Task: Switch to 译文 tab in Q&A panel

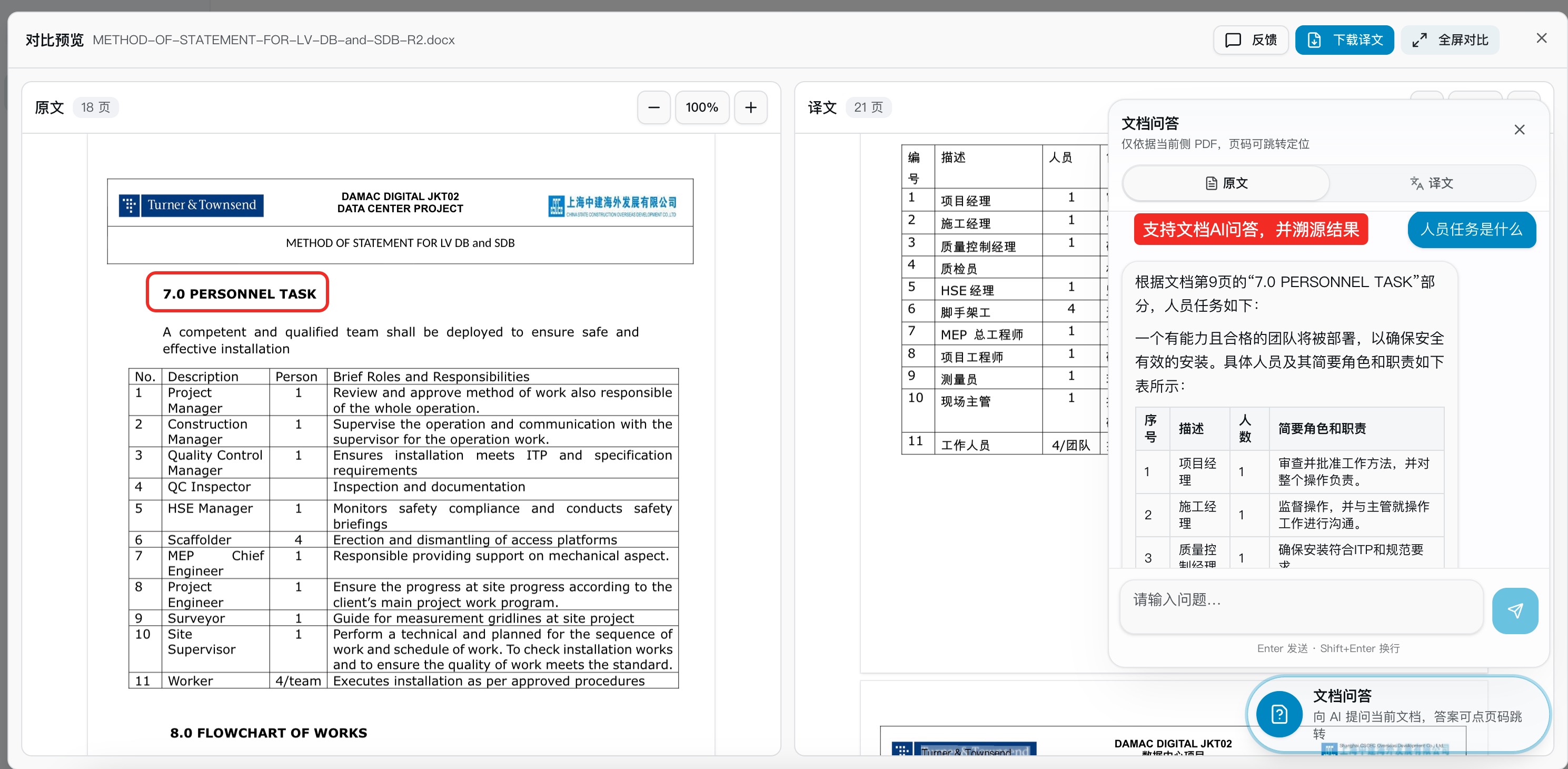Action: point(1432,183)
